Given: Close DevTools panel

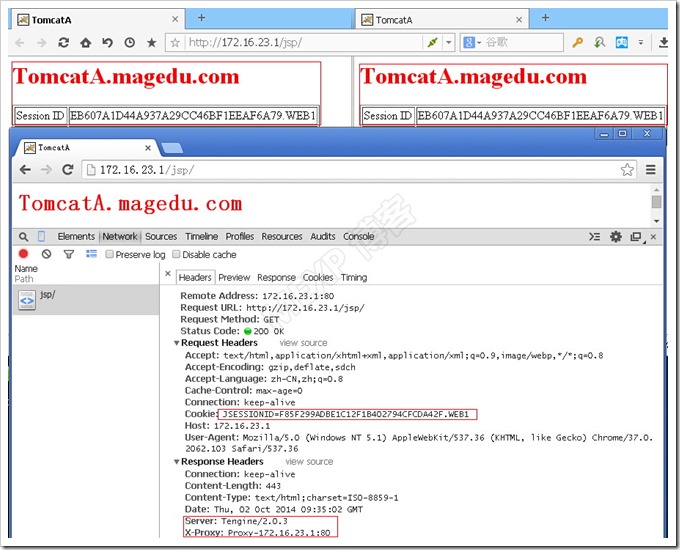Looking at the screenshot, I should [654, 236].
